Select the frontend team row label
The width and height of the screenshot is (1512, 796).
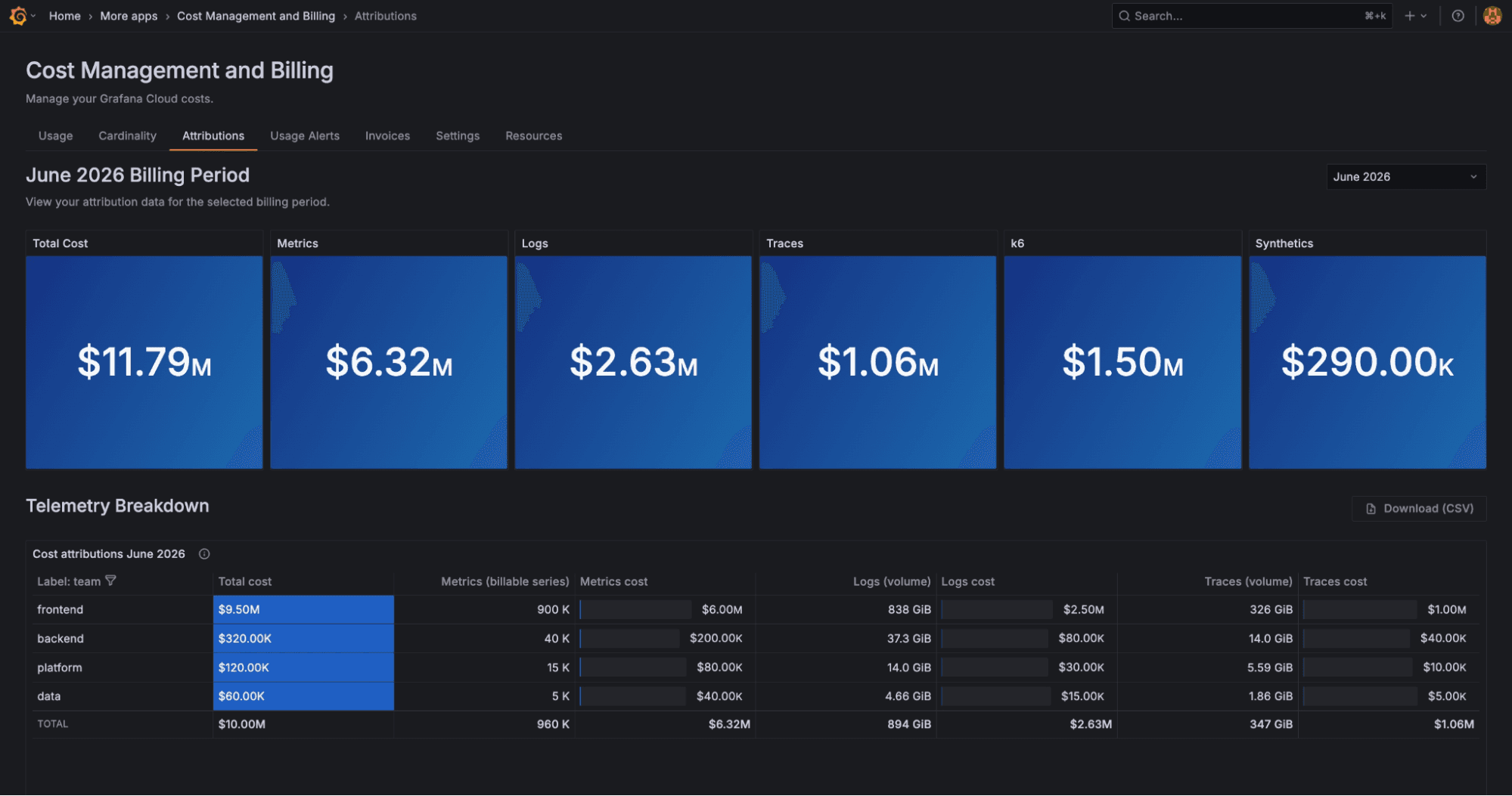[61, 609]
